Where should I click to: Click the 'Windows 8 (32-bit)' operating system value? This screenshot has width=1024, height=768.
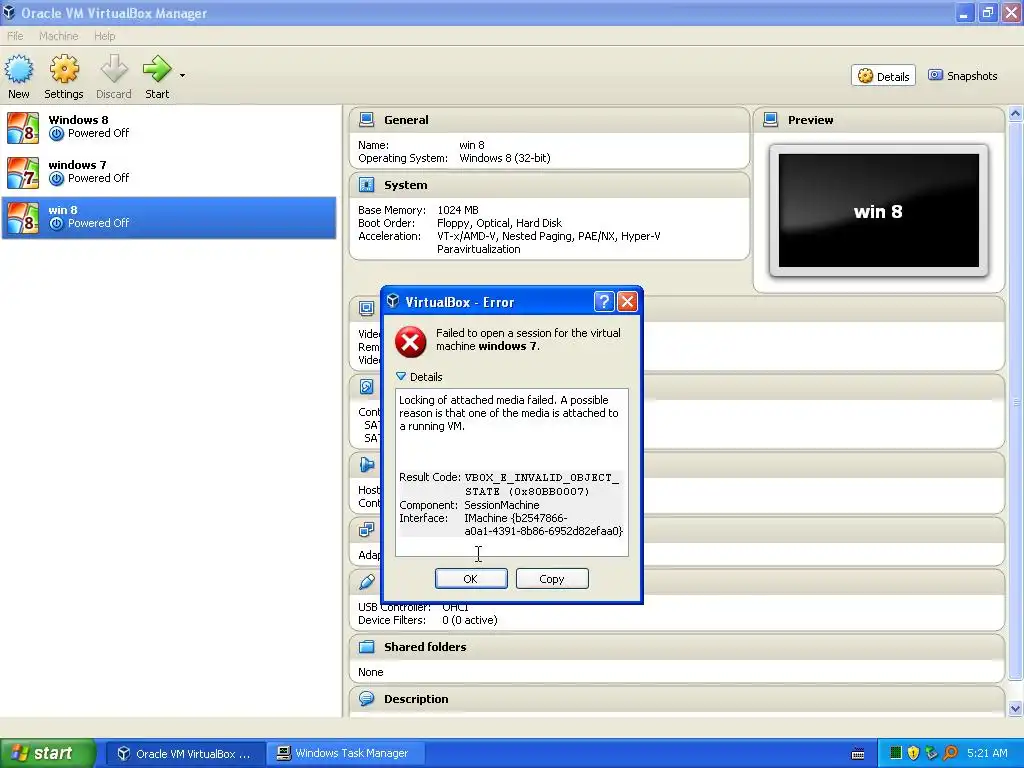point(505,158)
